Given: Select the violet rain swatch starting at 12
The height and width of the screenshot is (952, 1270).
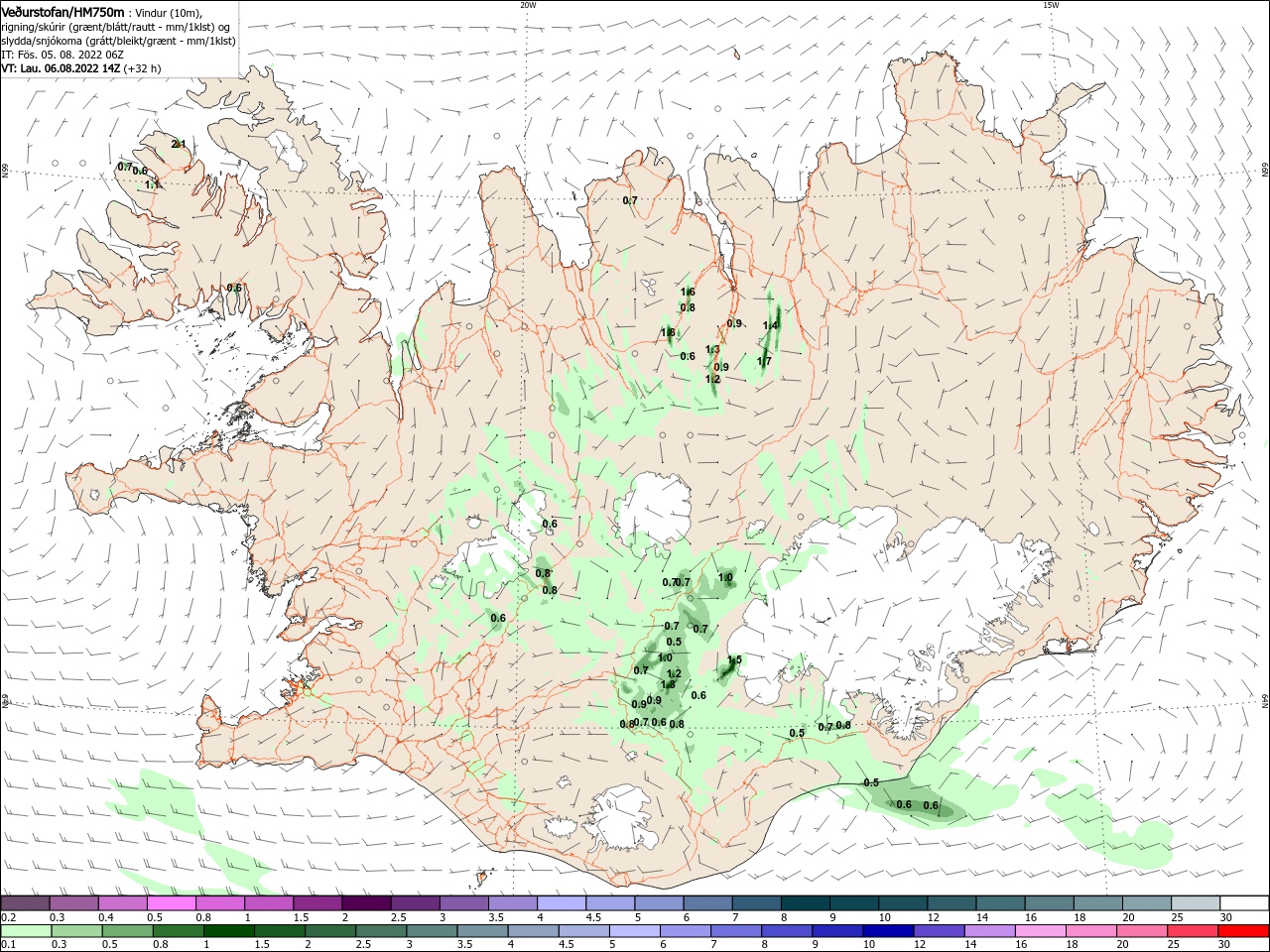Looking at the screenshot, I should (938, 930).
